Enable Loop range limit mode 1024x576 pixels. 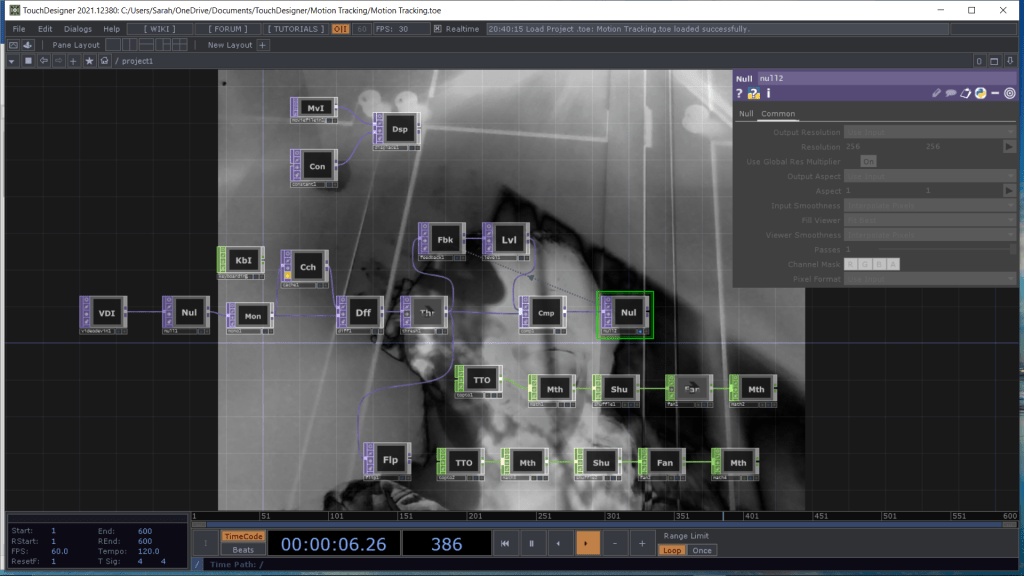click(673, 550)
